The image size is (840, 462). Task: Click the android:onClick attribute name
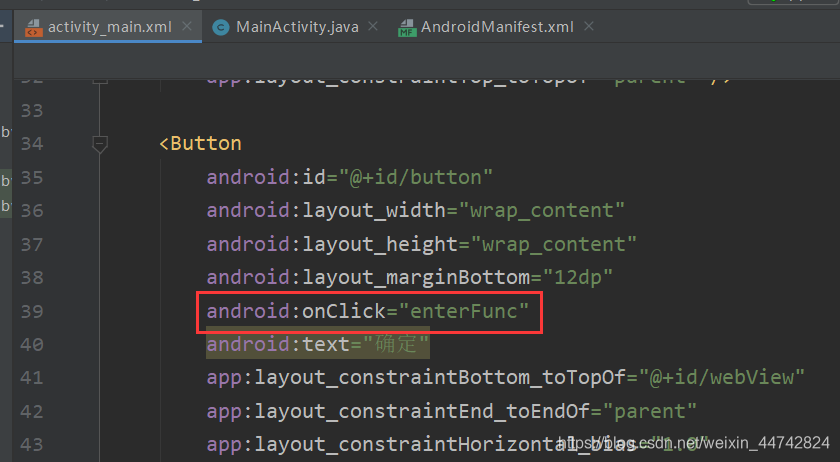296,311
